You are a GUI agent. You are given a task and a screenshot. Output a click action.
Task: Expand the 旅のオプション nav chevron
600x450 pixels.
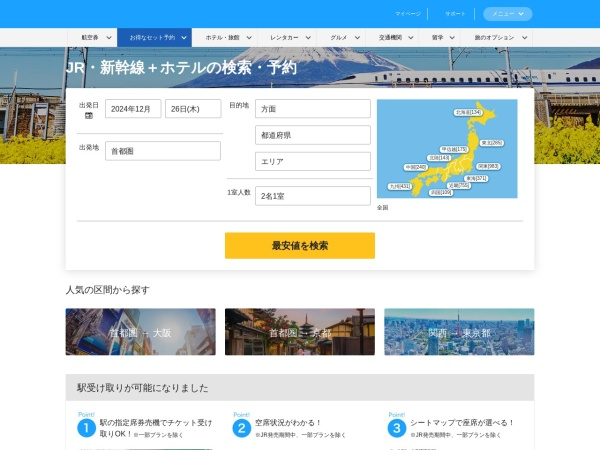coord(525,38)
